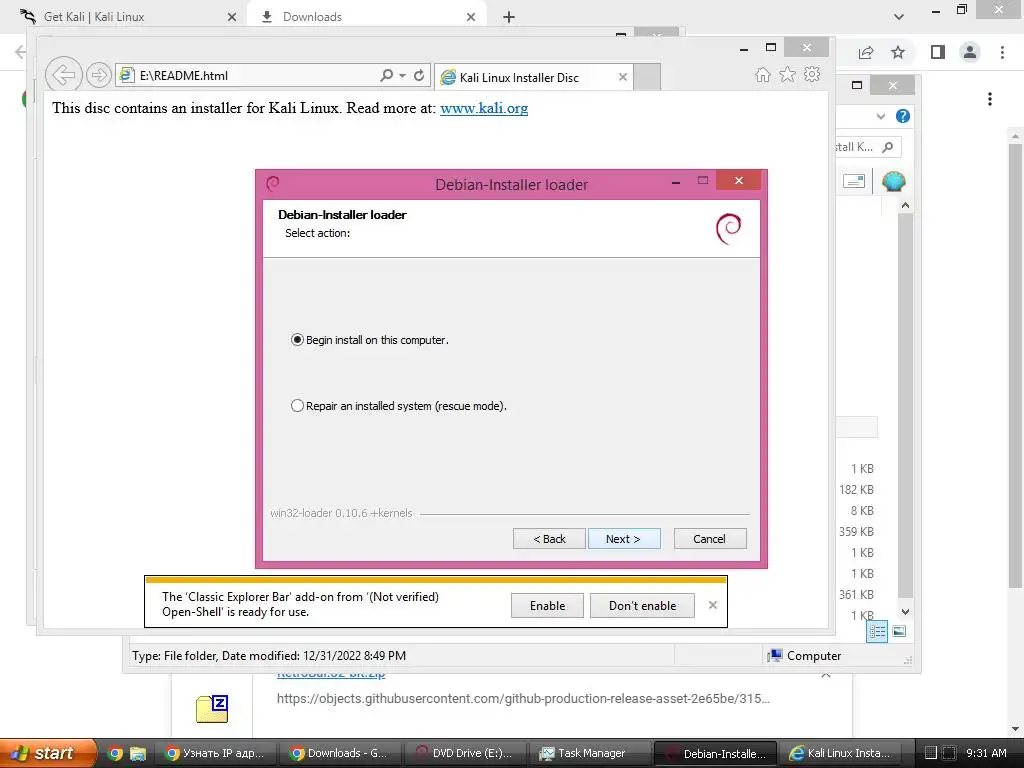This screenshot has height=768, width=1024.
Task: Choose Don't enable for the add-on
Action: (x=642, y=605)
